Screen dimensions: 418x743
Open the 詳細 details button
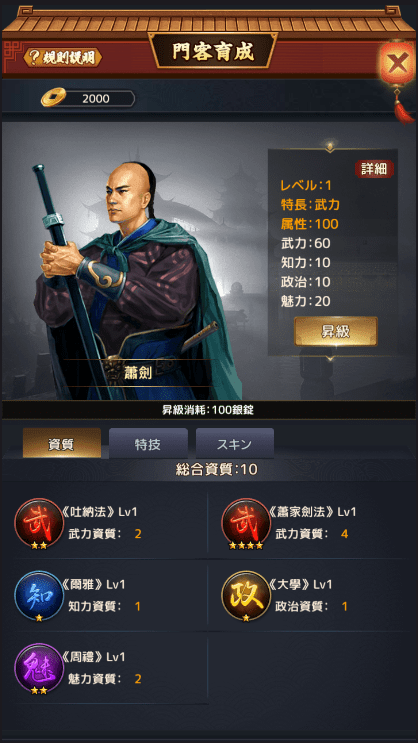click(374, 169)
